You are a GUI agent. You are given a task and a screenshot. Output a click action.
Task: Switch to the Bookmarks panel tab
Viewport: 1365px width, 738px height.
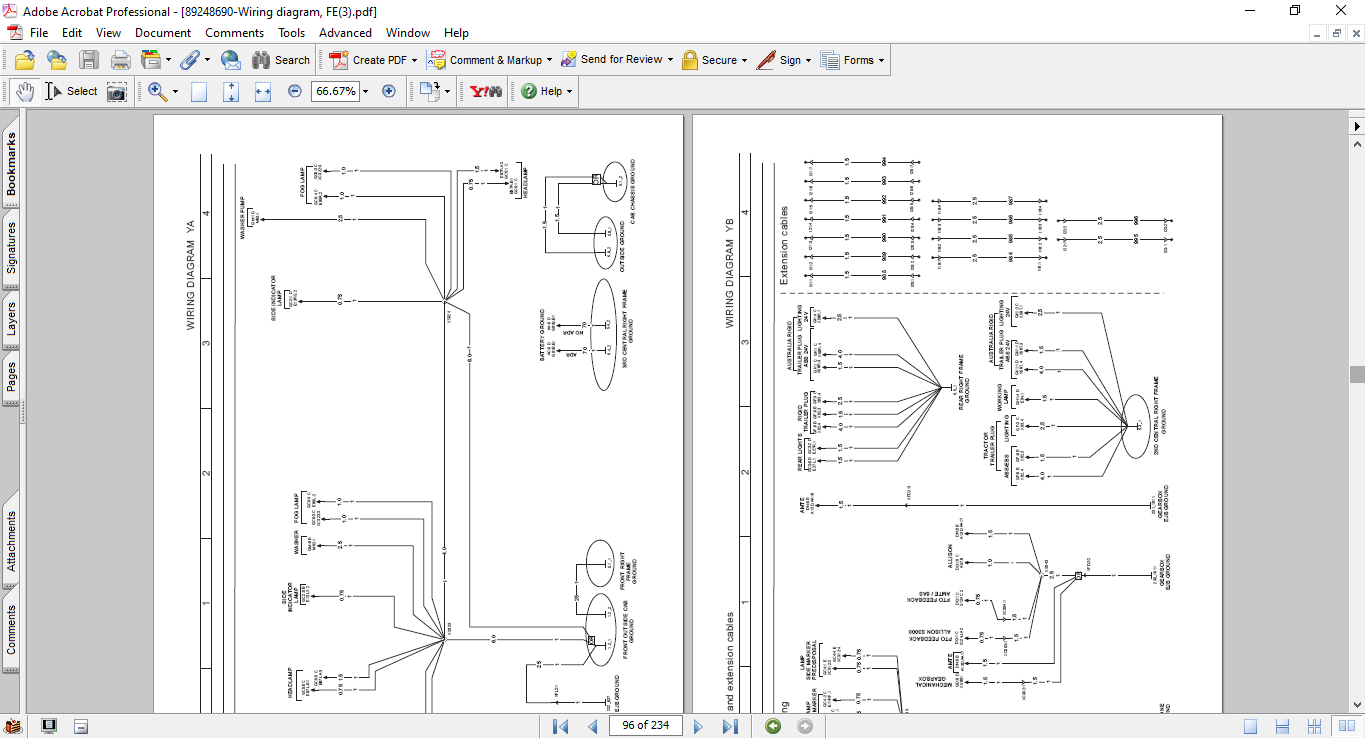click(x=11, y=165)
